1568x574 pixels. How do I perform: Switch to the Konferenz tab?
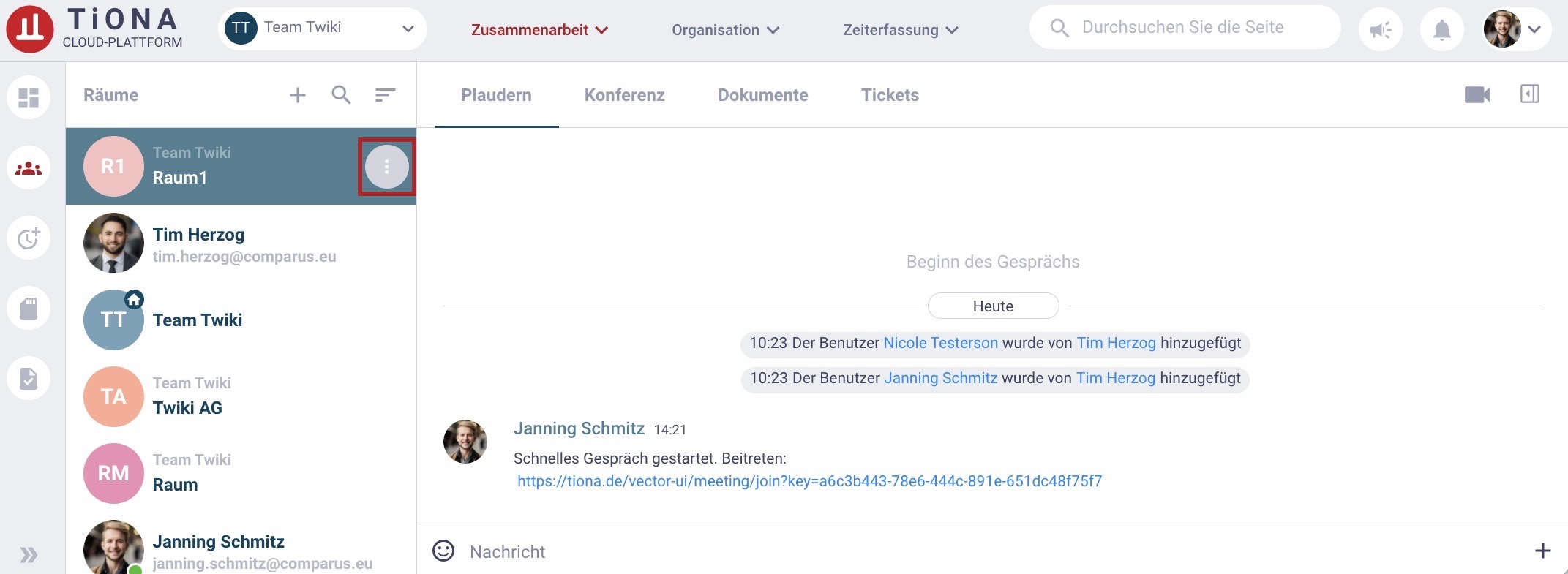pos(624,95)
